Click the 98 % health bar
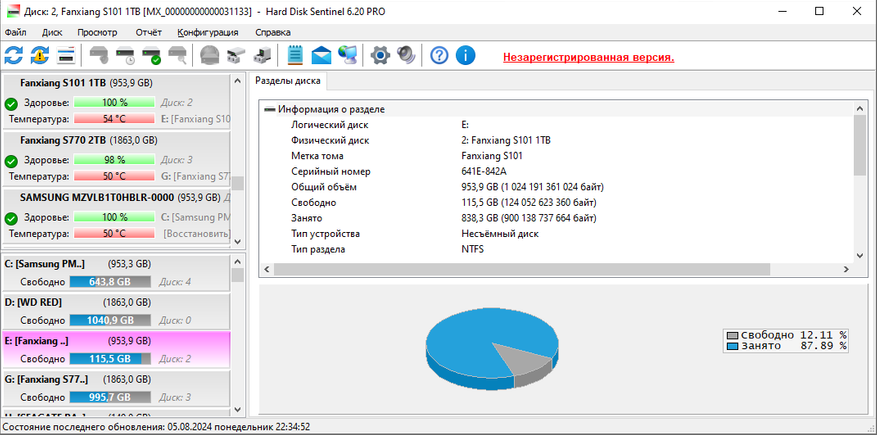The image size is (877, 435). (x=114, y=159)
